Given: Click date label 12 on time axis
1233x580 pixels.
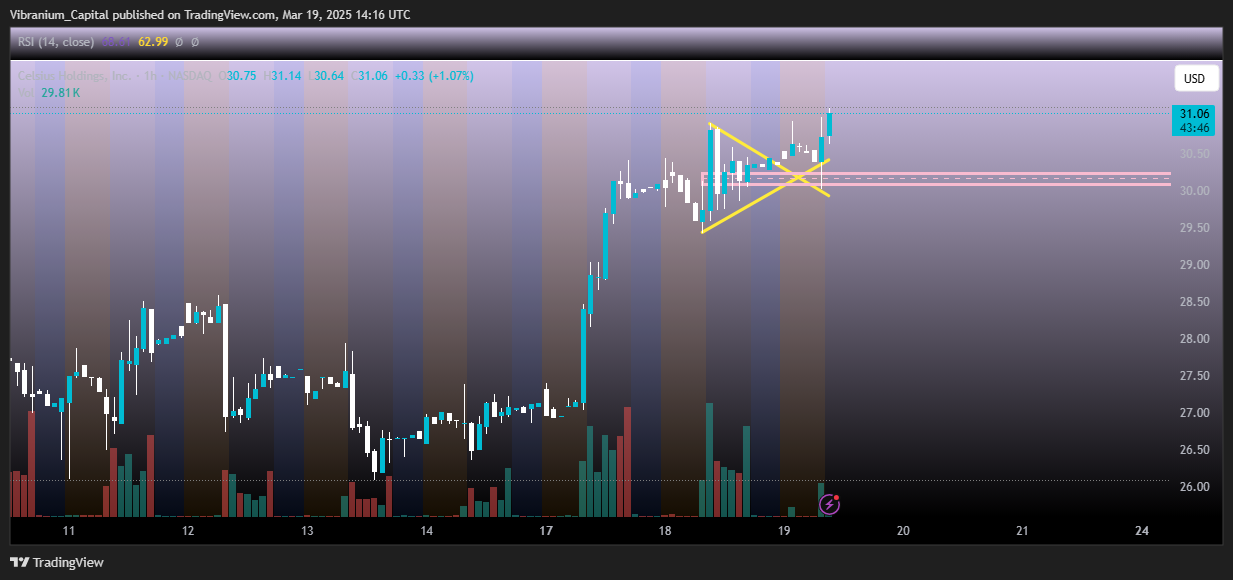Looking at the screenshot, I should [x=188, y=531].
